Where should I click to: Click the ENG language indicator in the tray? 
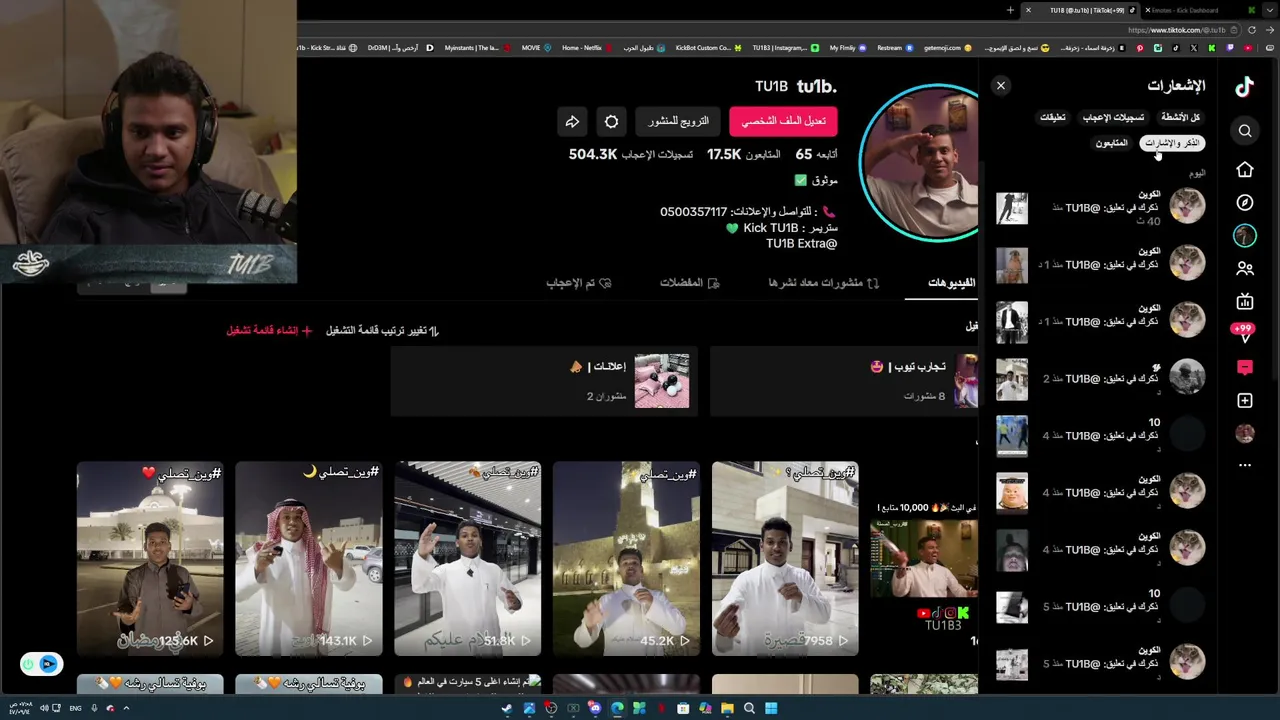tap(75, 708)
